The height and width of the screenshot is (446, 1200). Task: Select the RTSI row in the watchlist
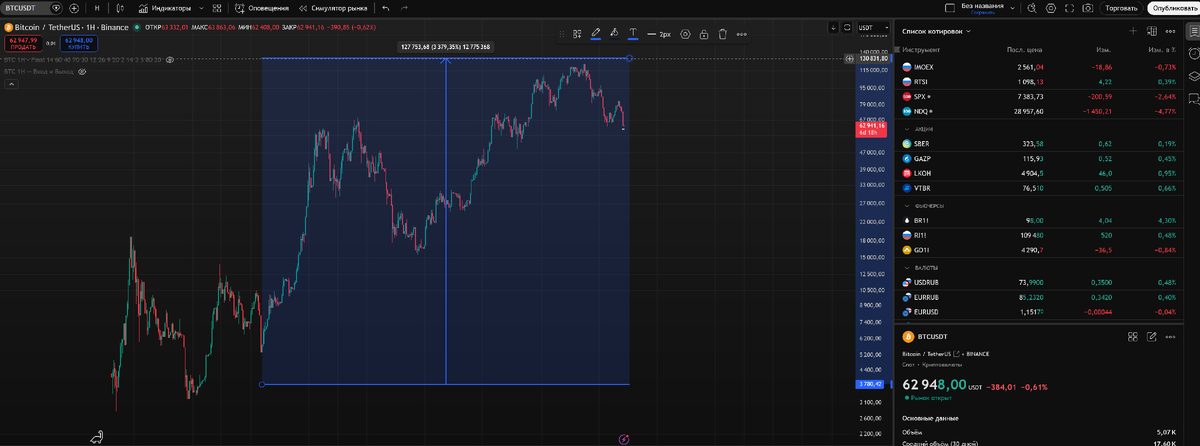click(x=1040, y=81)
